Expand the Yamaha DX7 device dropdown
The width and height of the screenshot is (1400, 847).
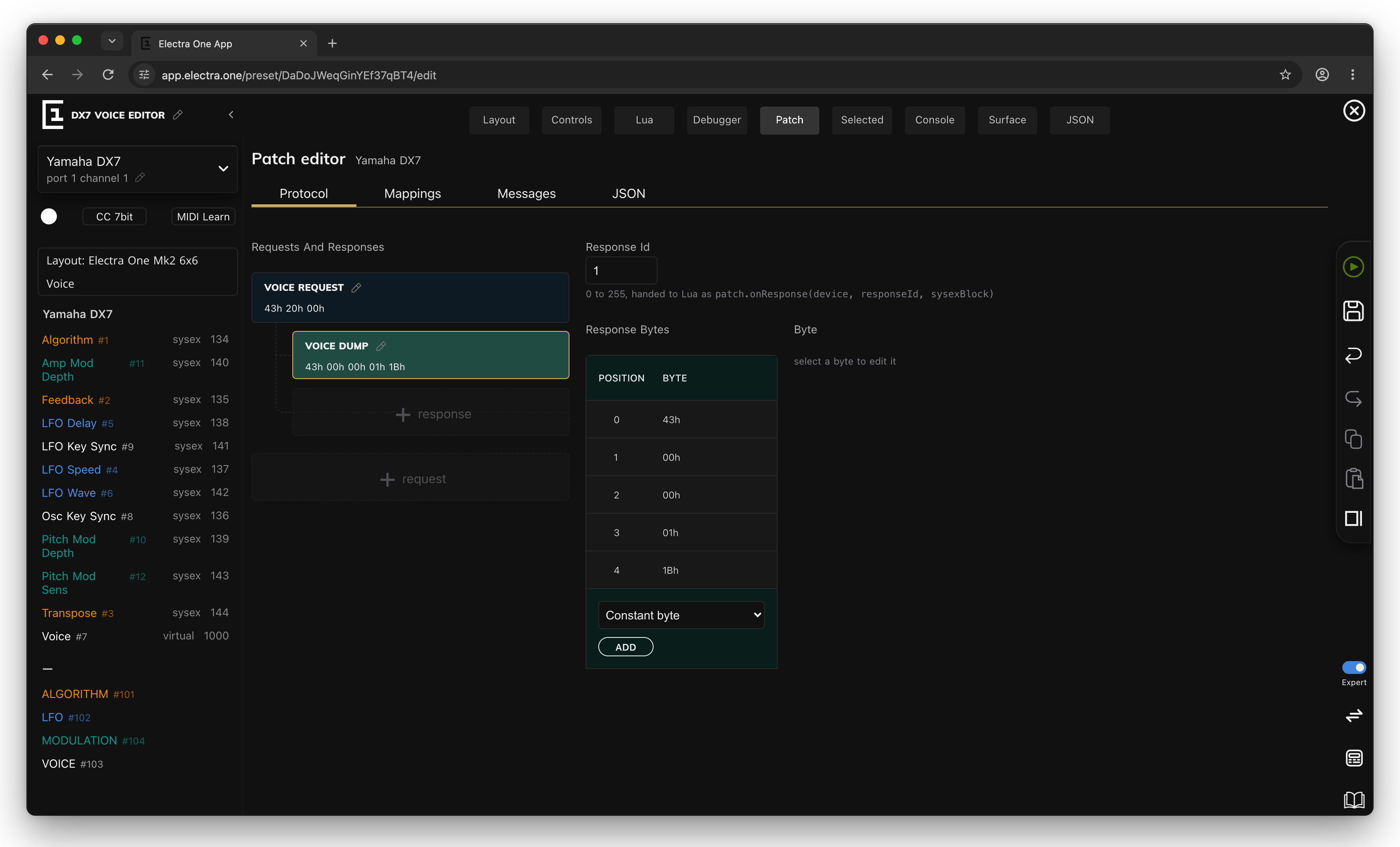click(x=223, y=168)
